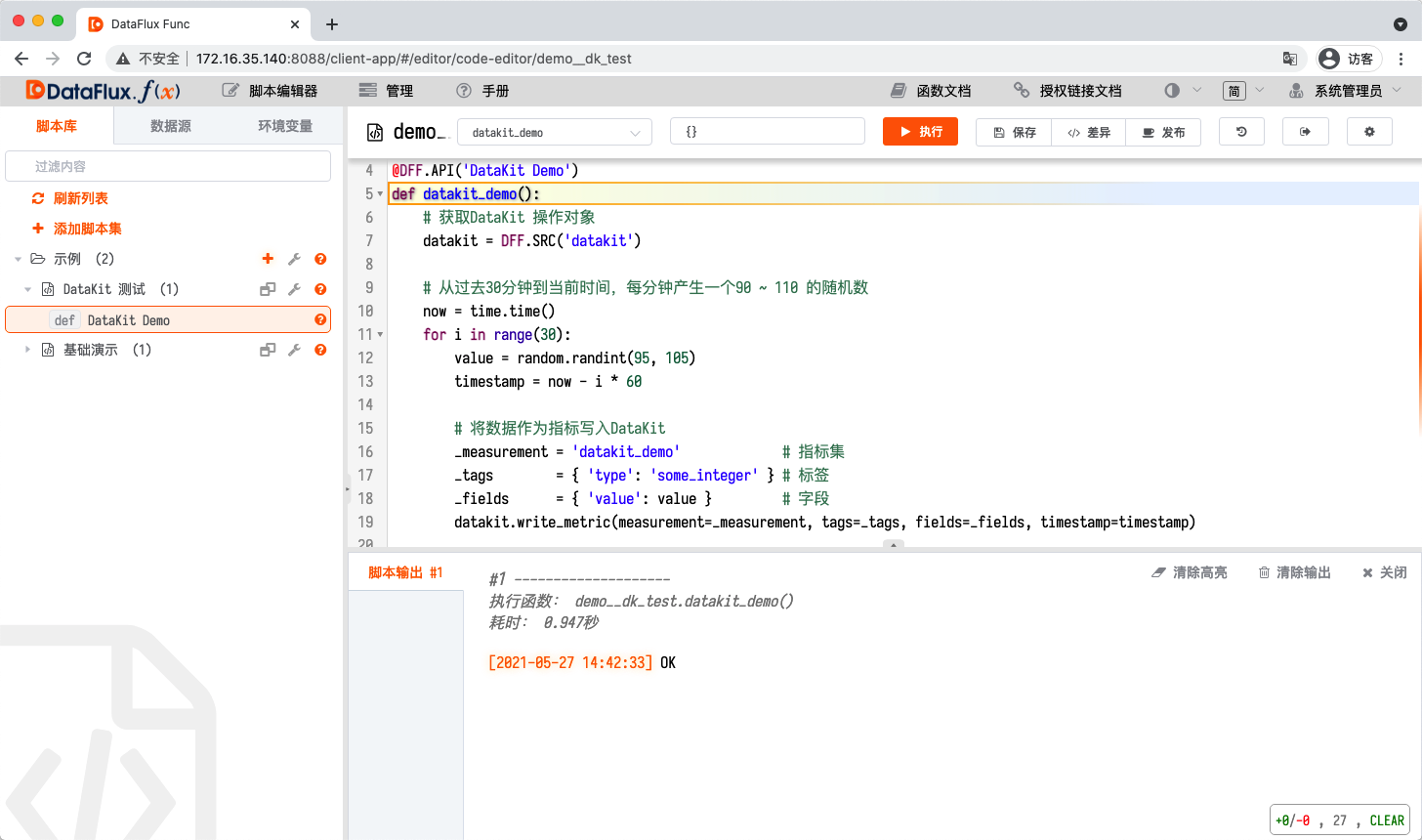This screenshot has width=1422, height=840.
Task: Open editor settings gear
Action: [1369, 132]
